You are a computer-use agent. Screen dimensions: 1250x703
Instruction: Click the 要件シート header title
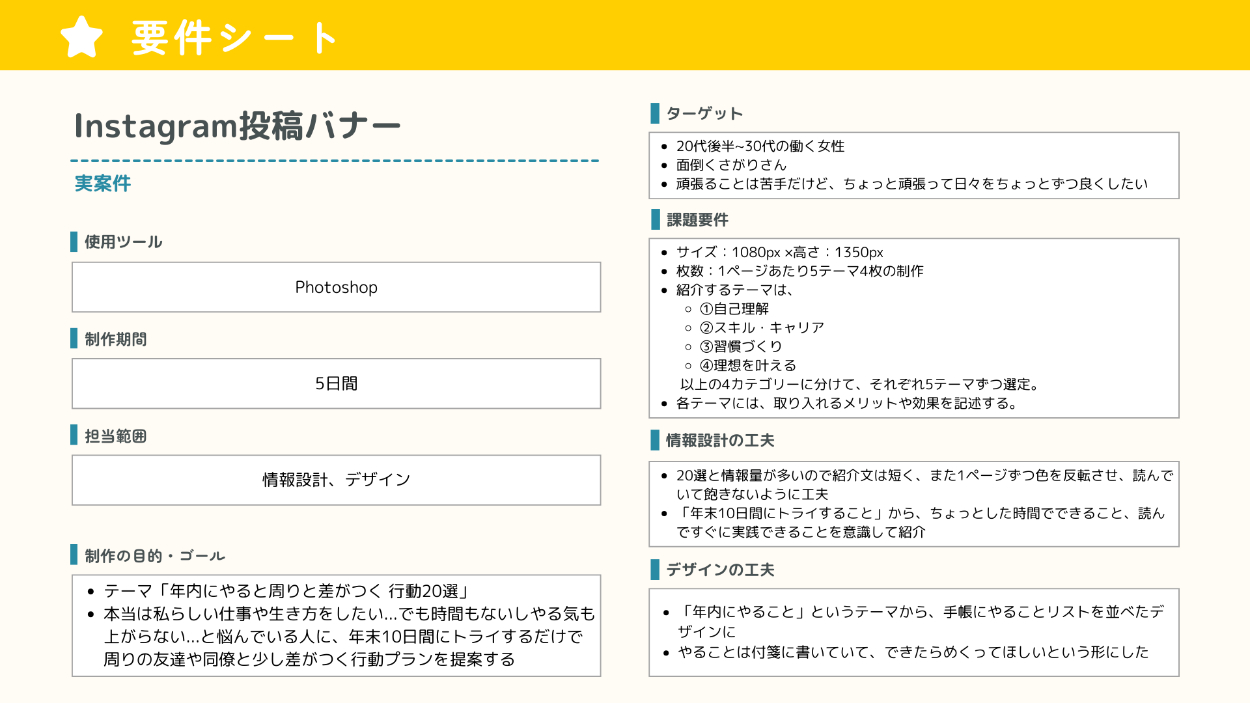(x=236, y=38)
